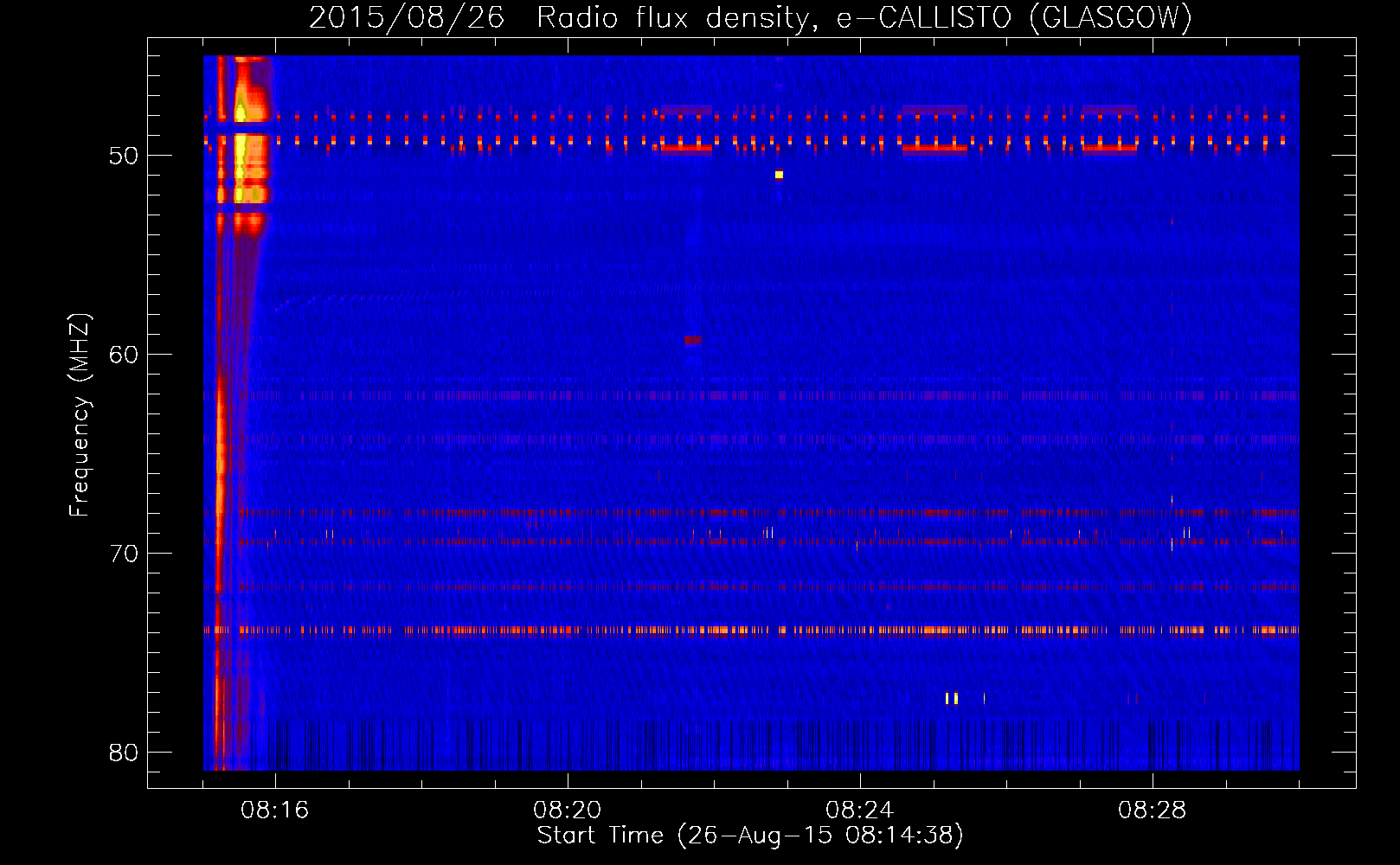Click the 80 frequency tick label
The height and width of the screenshot is (865, 1400).
coord(124,753)
